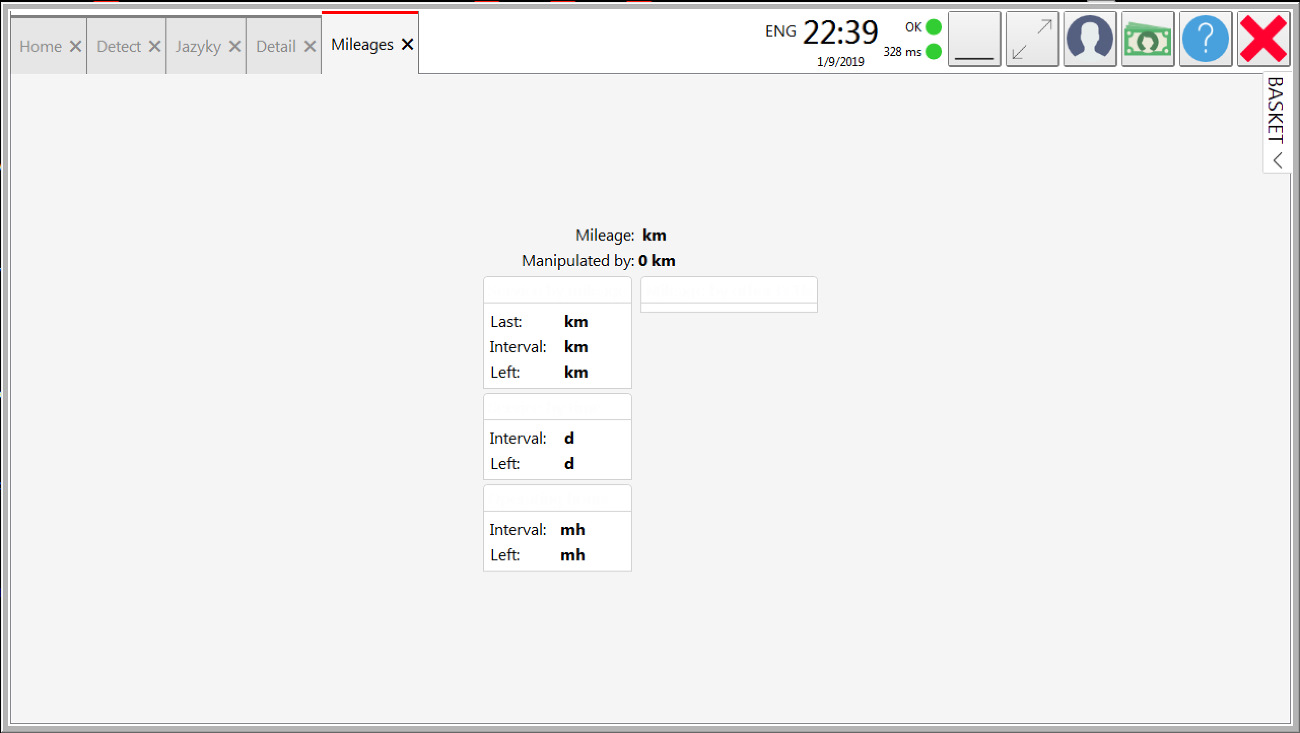Open the green money payment icon
Image resolution: width=1300 pixels, height=733 pixels.
click(1148, 39)
